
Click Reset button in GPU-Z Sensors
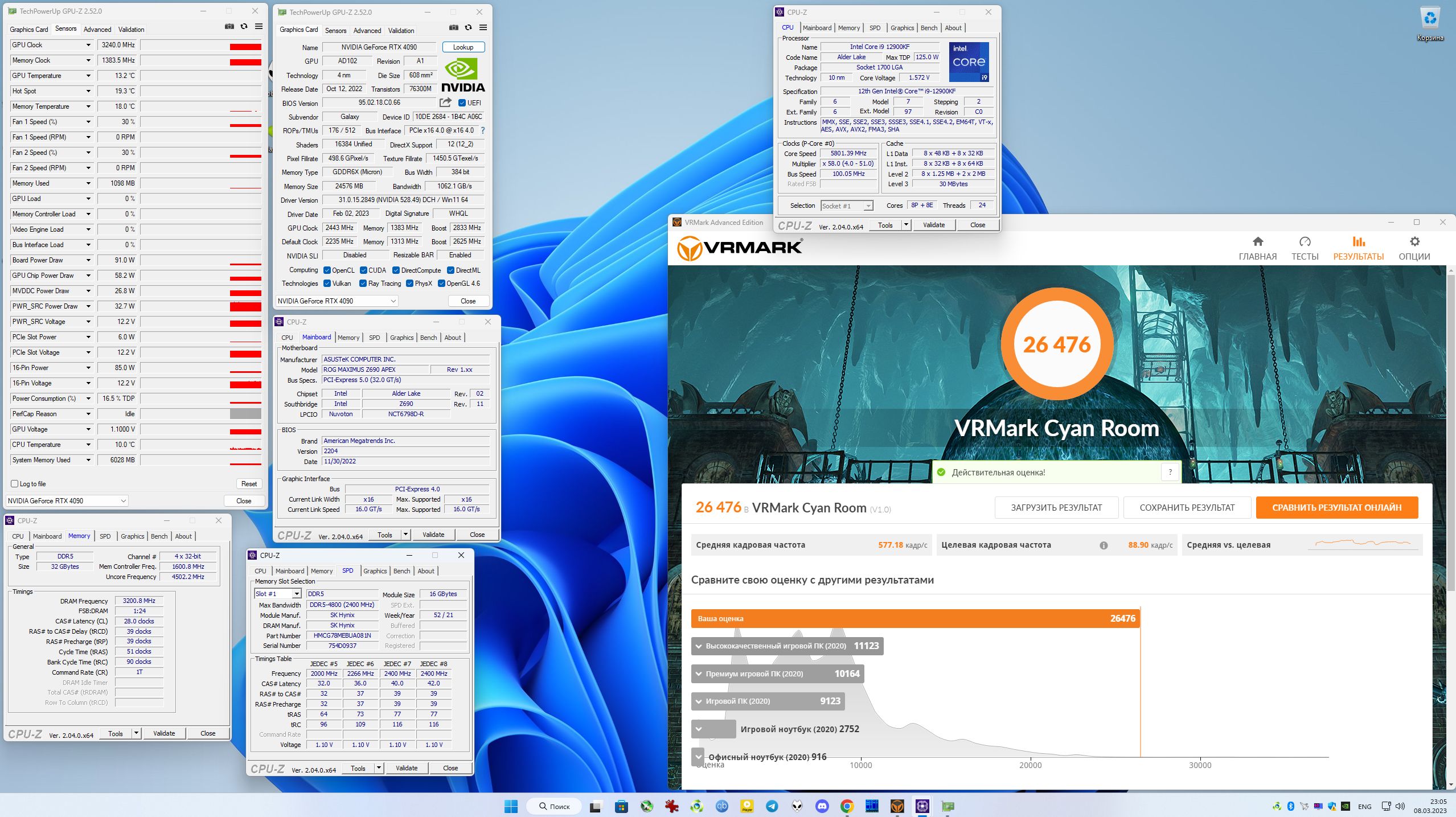point(249,484)
